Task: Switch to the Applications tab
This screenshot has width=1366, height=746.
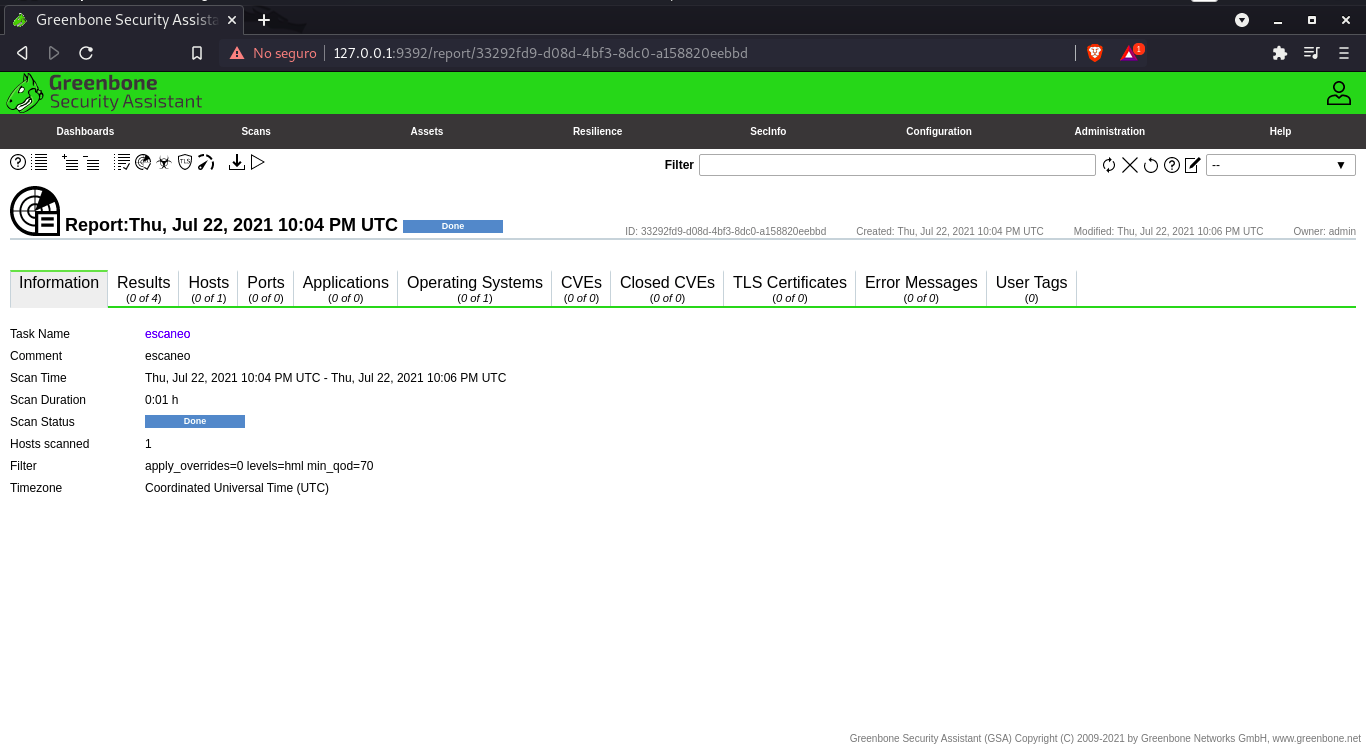Action: coord(346,288)
